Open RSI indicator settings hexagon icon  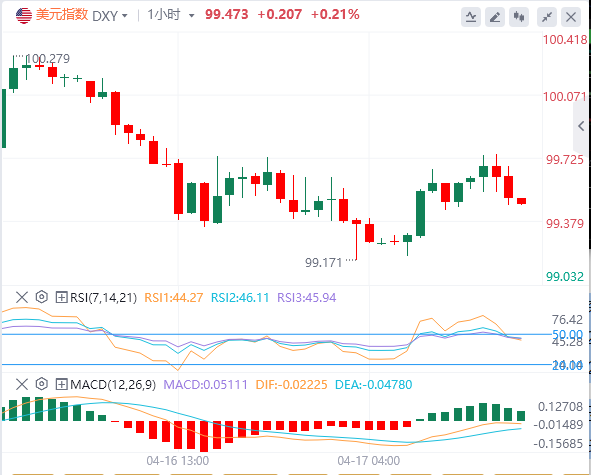tap(41, 297)
